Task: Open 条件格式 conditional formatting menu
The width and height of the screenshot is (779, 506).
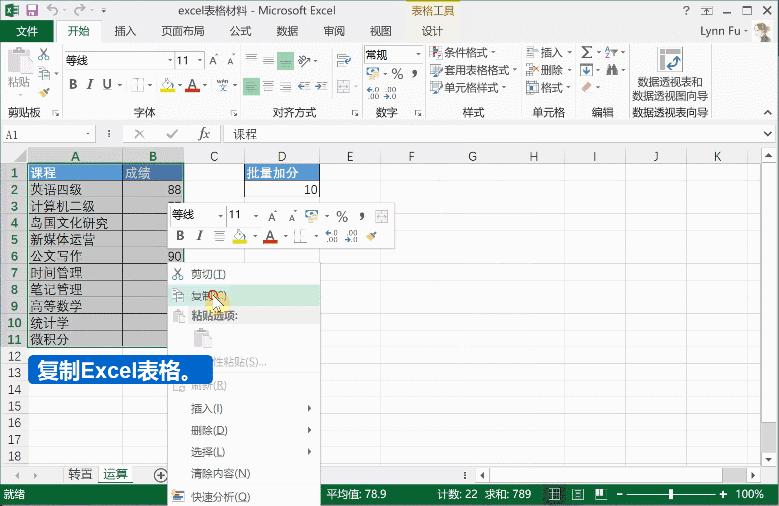Action: click(463, 53)
